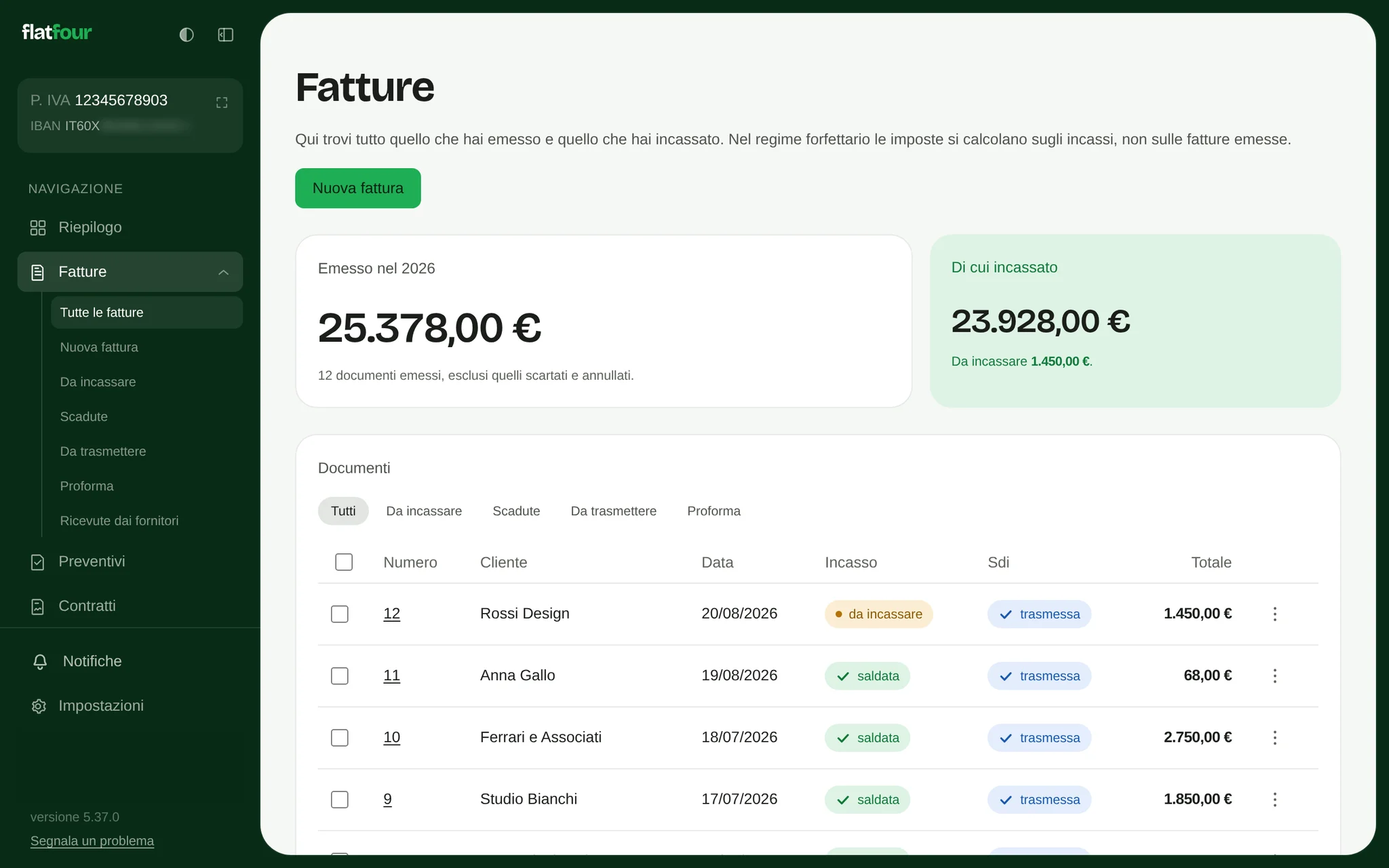Open the three-dot menu for invoice 9
The height and width of the screenshot is (868, 1389).
click(x=1275, y=800)
